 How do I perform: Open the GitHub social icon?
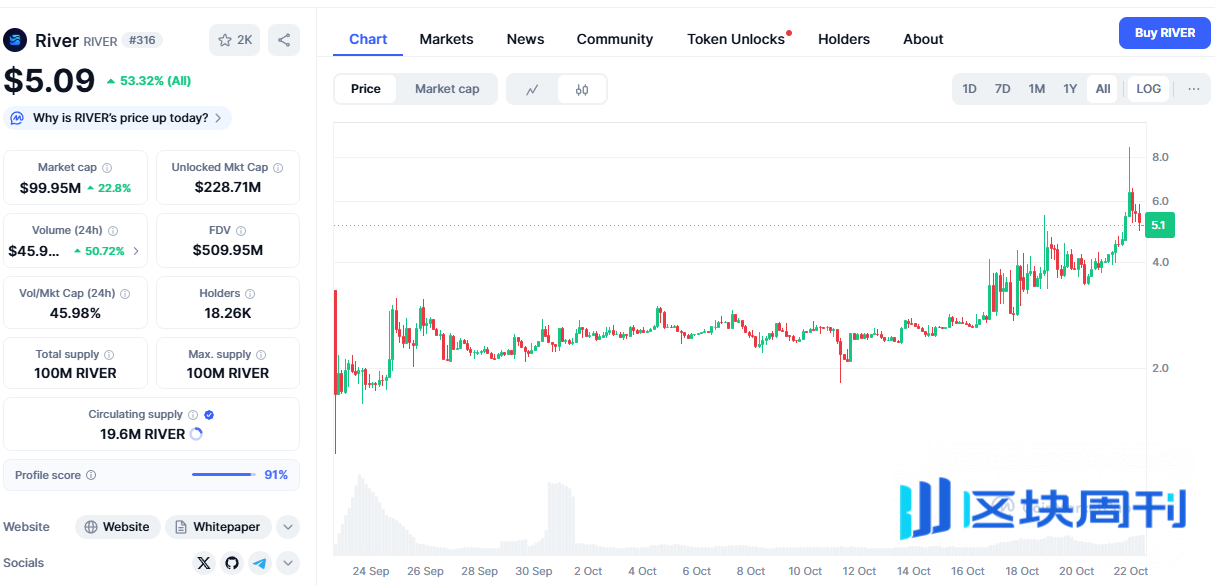tap(232, 563)
